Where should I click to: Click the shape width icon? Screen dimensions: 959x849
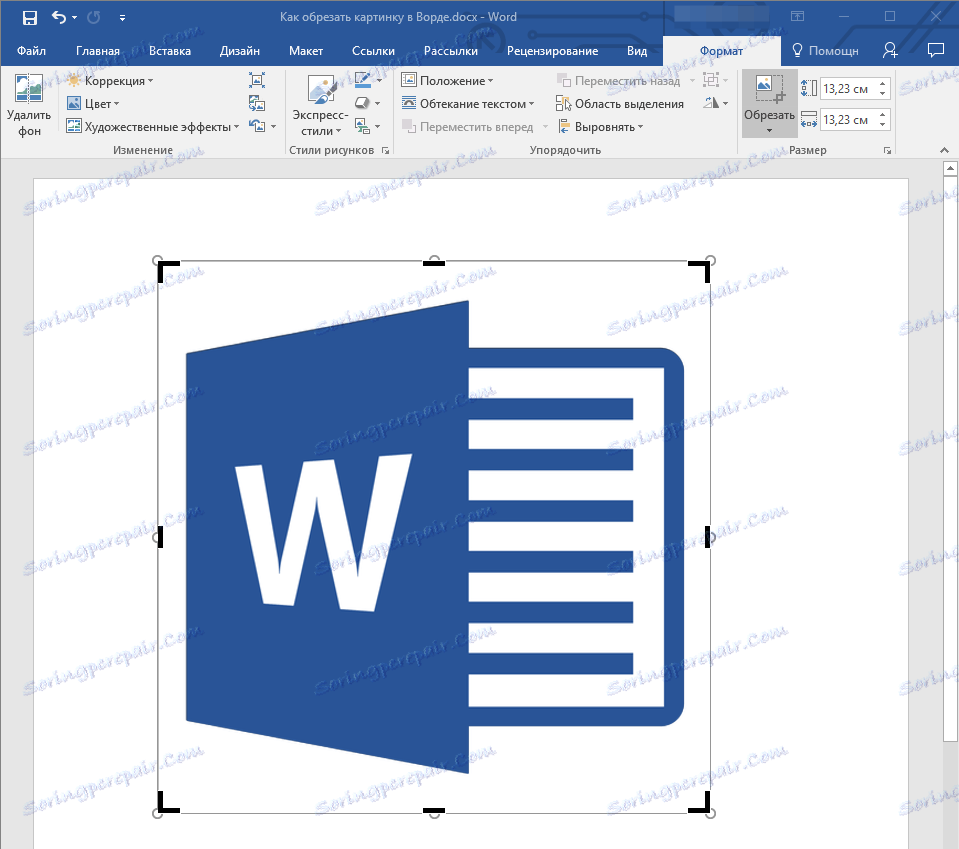tap(809, 119)
